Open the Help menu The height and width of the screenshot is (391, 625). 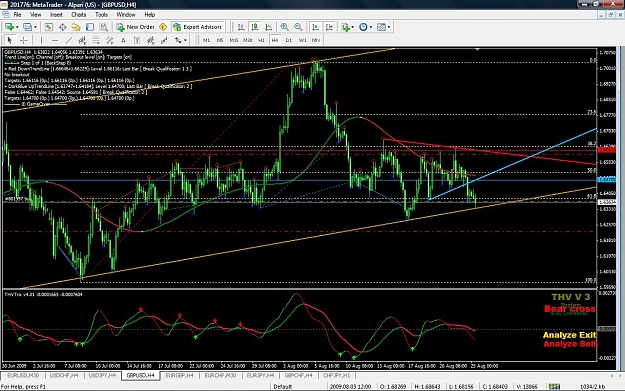pos(149,15)
